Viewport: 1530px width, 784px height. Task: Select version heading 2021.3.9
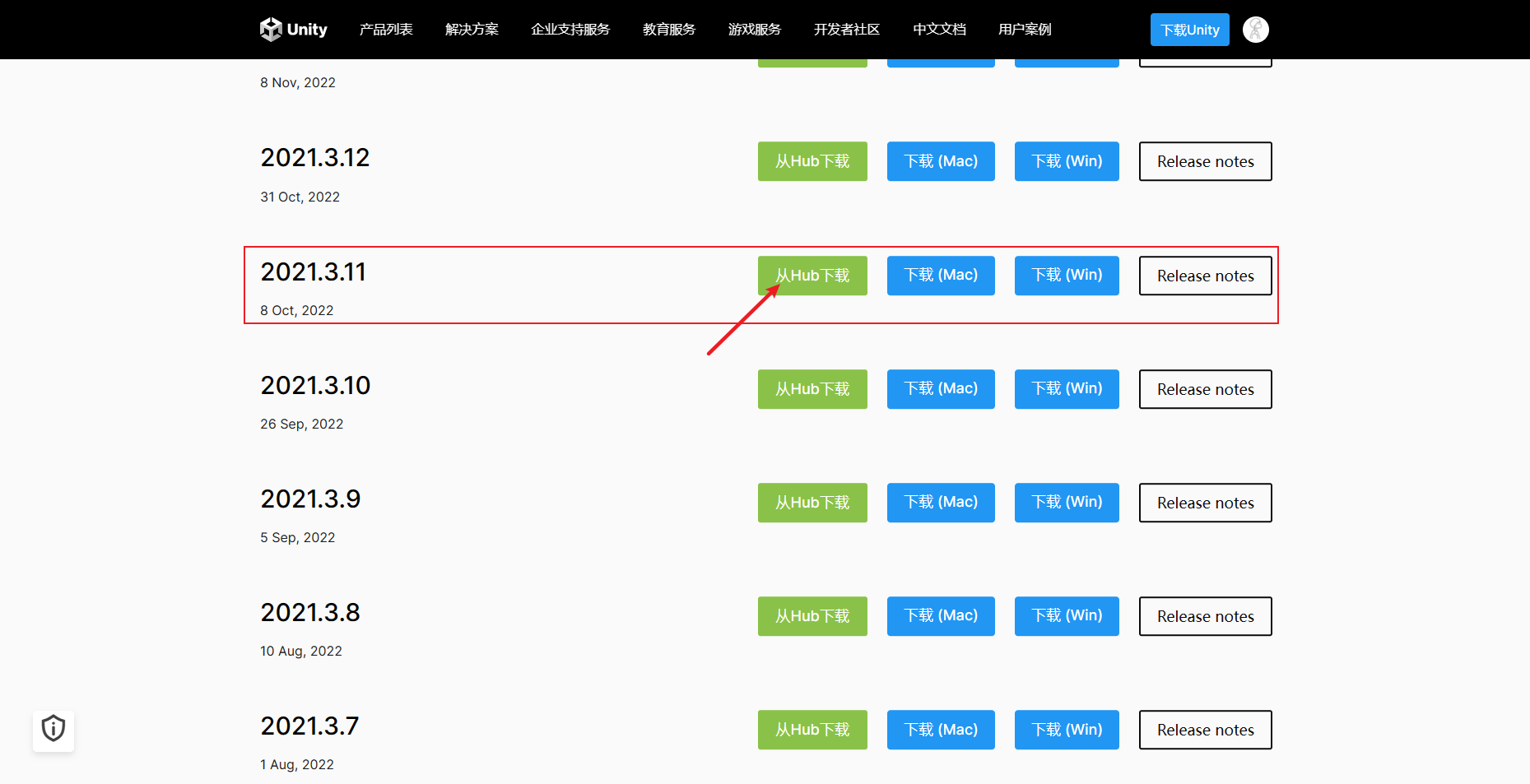tap(310, 499)
